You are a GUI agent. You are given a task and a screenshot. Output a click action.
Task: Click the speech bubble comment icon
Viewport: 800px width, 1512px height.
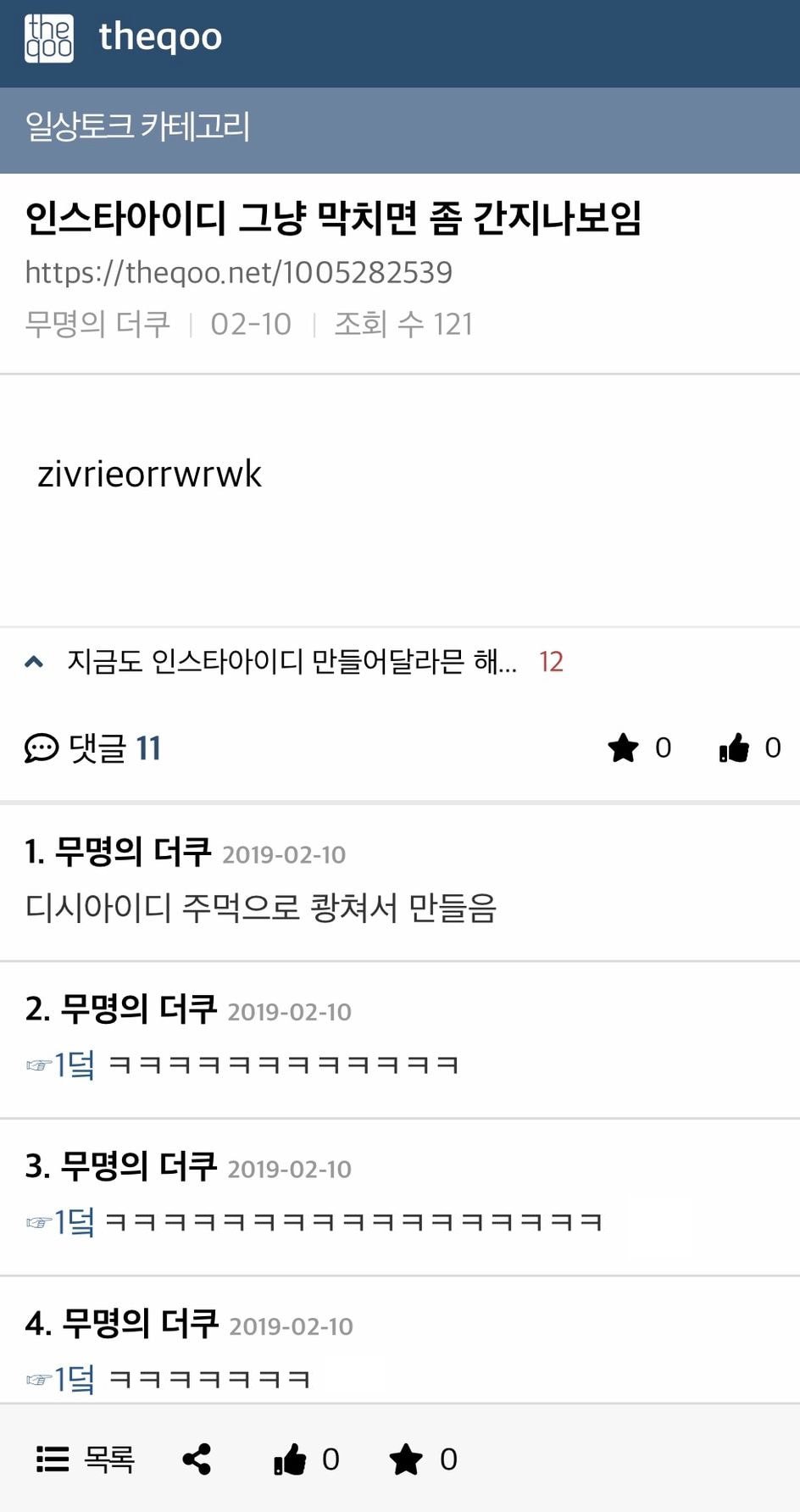(x=41, y=748)
